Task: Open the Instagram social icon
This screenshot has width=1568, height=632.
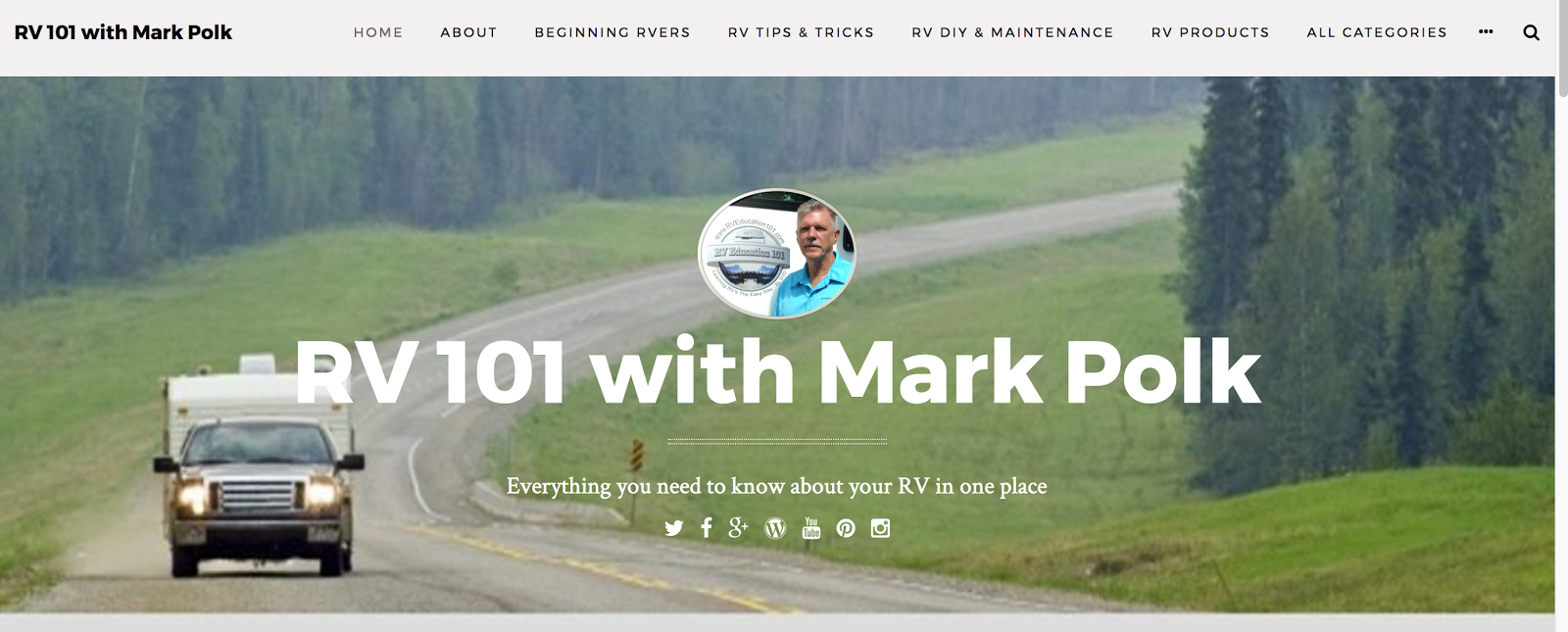Action: [880, 528]
